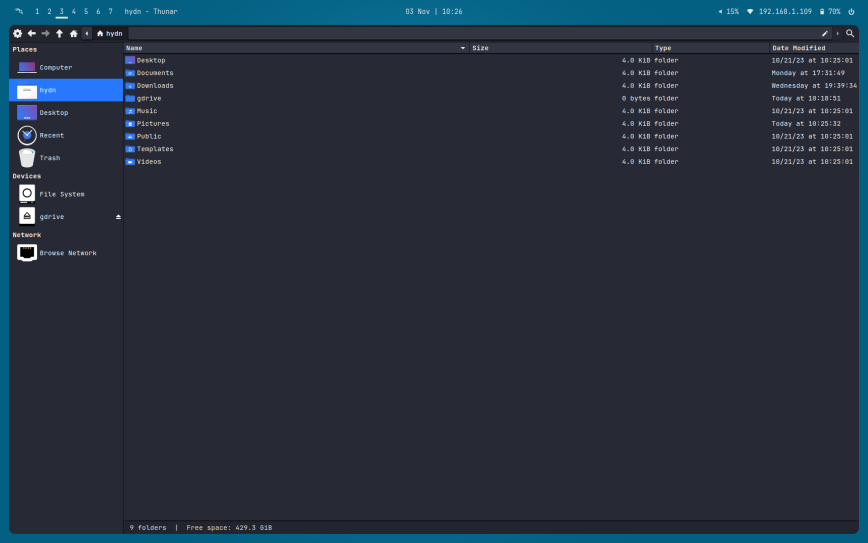Click 'Wednesday at 19:39:34' date cell
Screen dimensions: 868x543
[x=814, y=86]
